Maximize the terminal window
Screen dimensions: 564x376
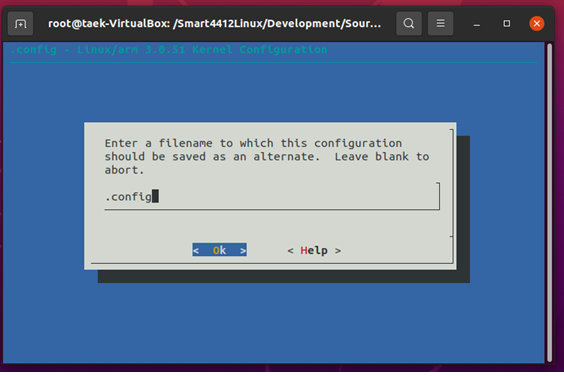pyautogui.click(x=506, y=24)
